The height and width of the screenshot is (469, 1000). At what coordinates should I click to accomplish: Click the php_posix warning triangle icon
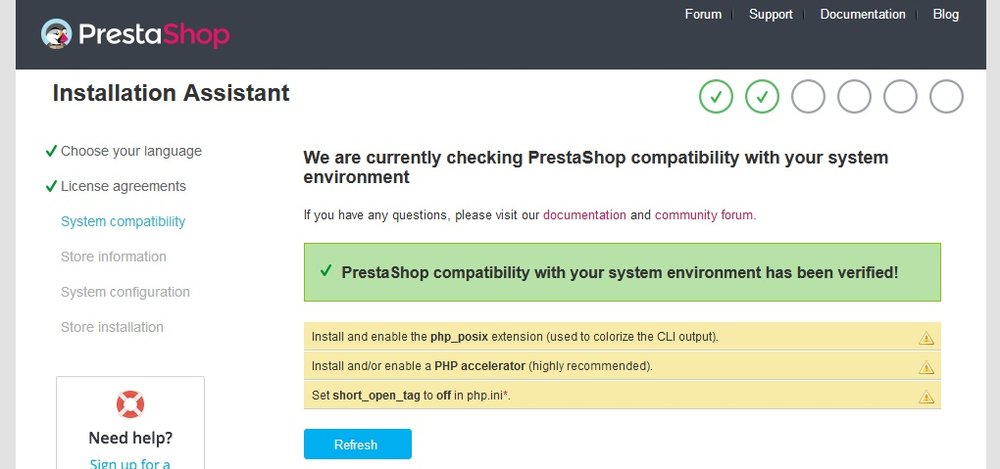926,338
